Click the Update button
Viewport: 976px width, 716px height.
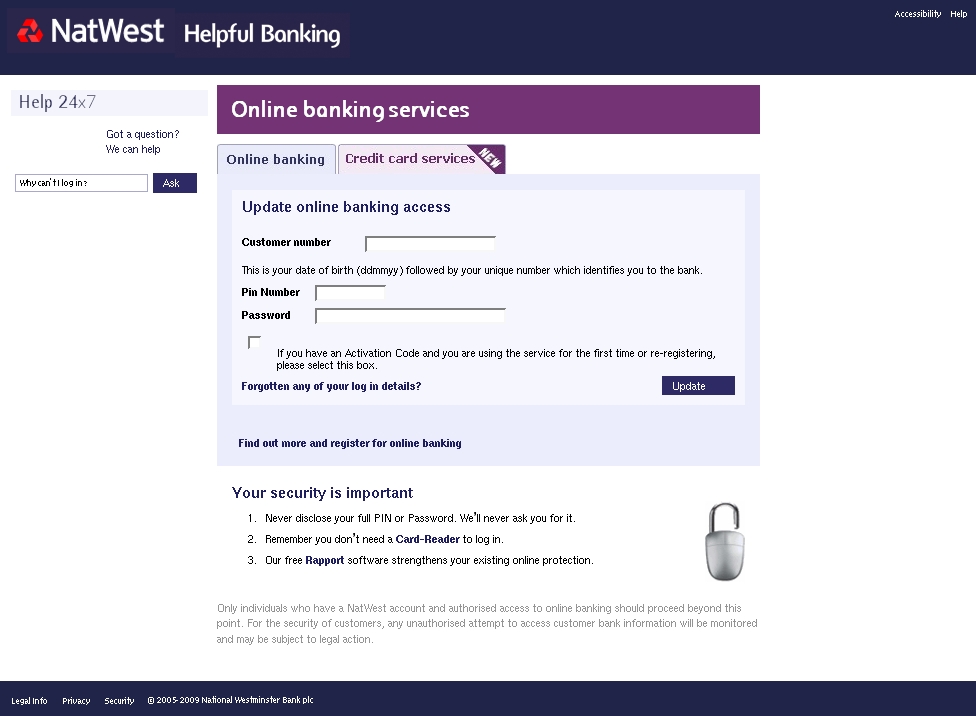(698, 386)
